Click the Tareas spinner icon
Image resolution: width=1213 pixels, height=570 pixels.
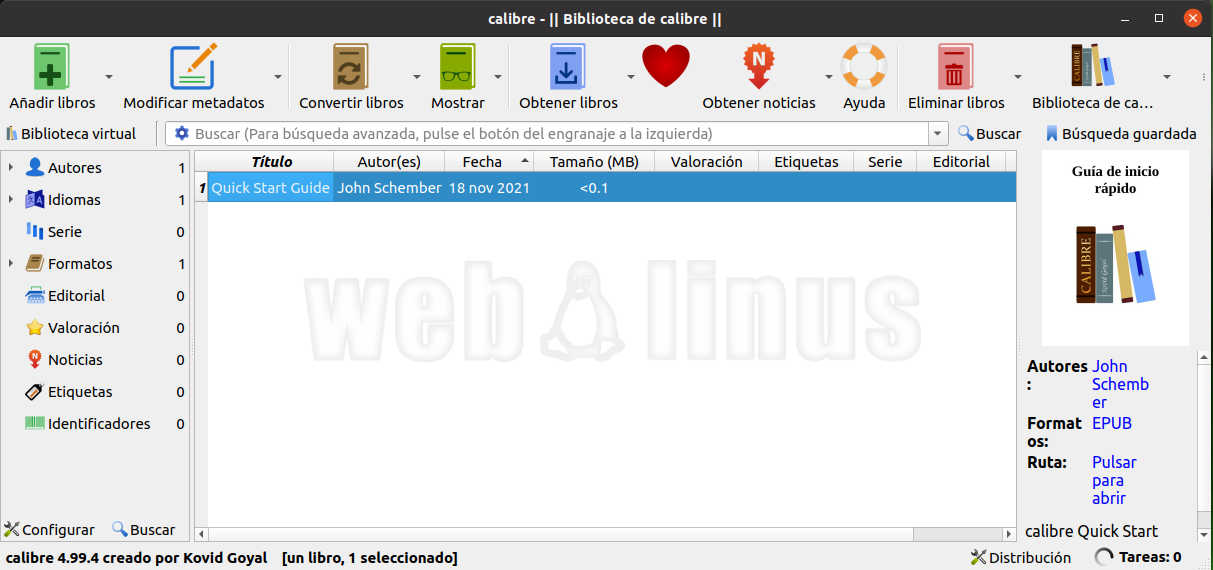point(1104,557)
